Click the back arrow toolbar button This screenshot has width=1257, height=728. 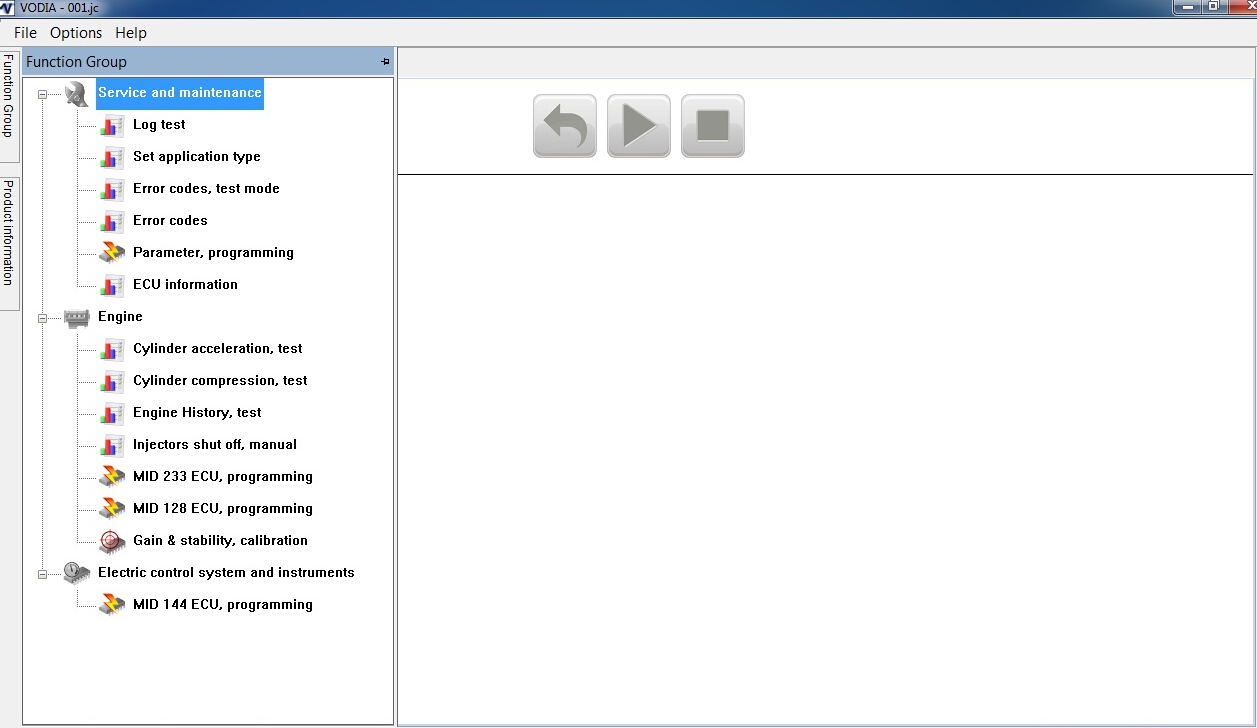pyautogui.click(x=564, y=126)
